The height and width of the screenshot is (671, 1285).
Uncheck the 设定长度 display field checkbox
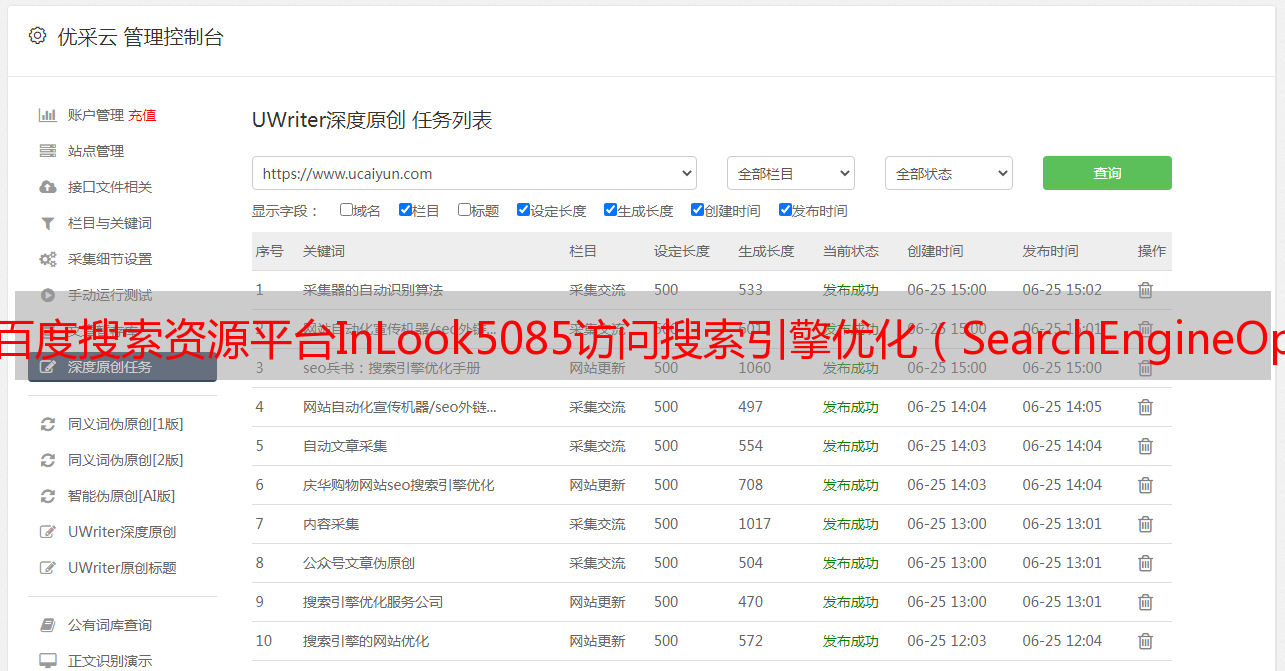click(523, 210)
